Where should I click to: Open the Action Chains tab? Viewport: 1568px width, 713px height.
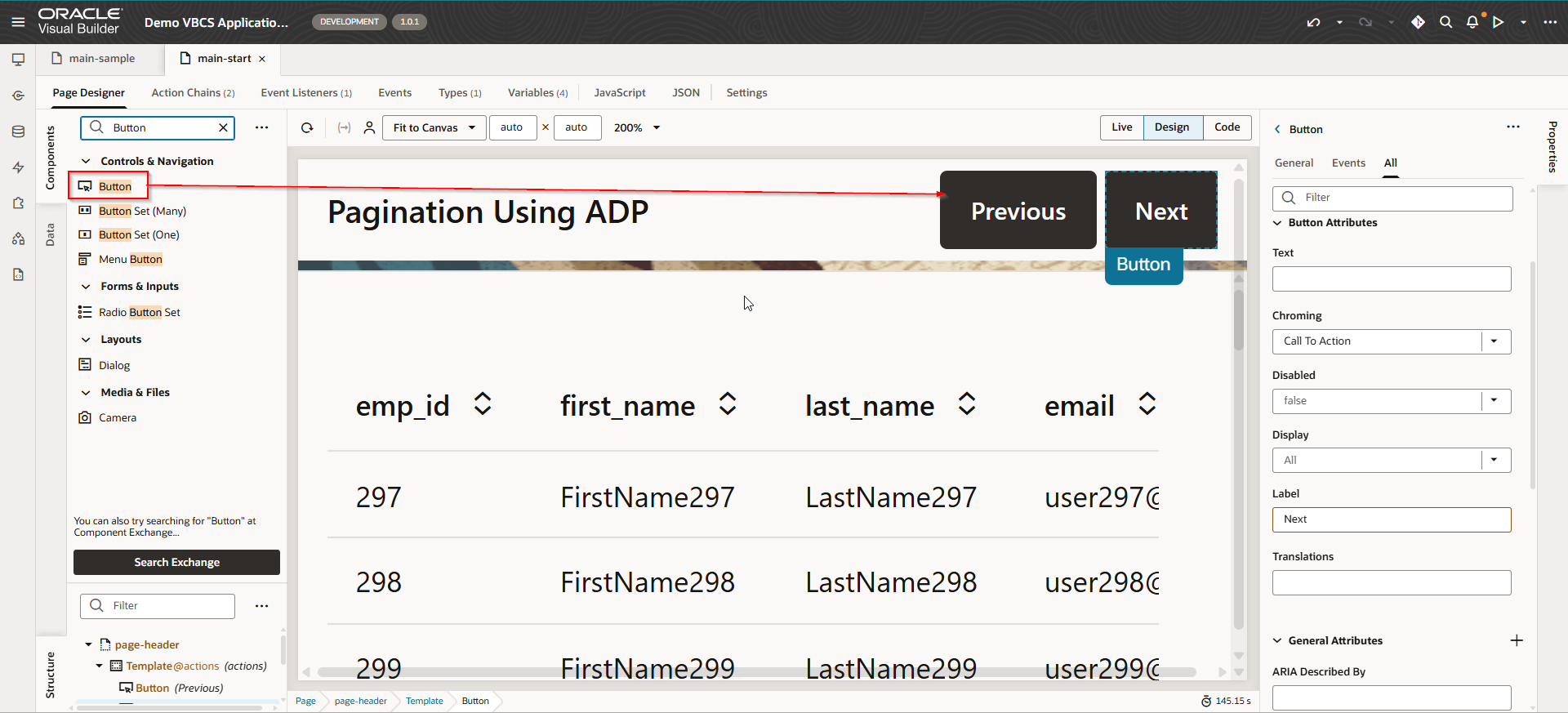[x=193, y=93]
